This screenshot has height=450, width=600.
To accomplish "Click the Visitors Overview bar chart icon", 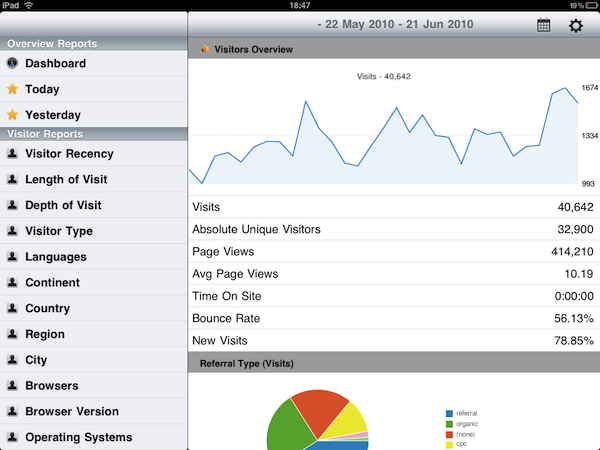I will [205, 49].
